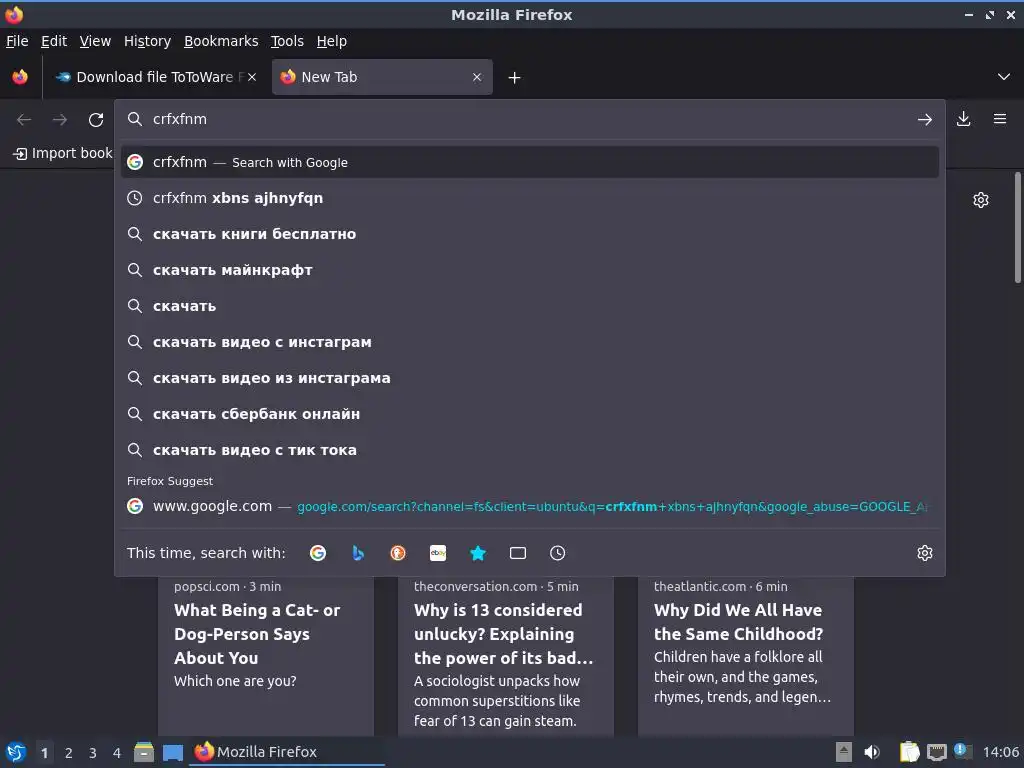
Task: Choose the plain 'скачать' suggestion
Action: point(530,306)
